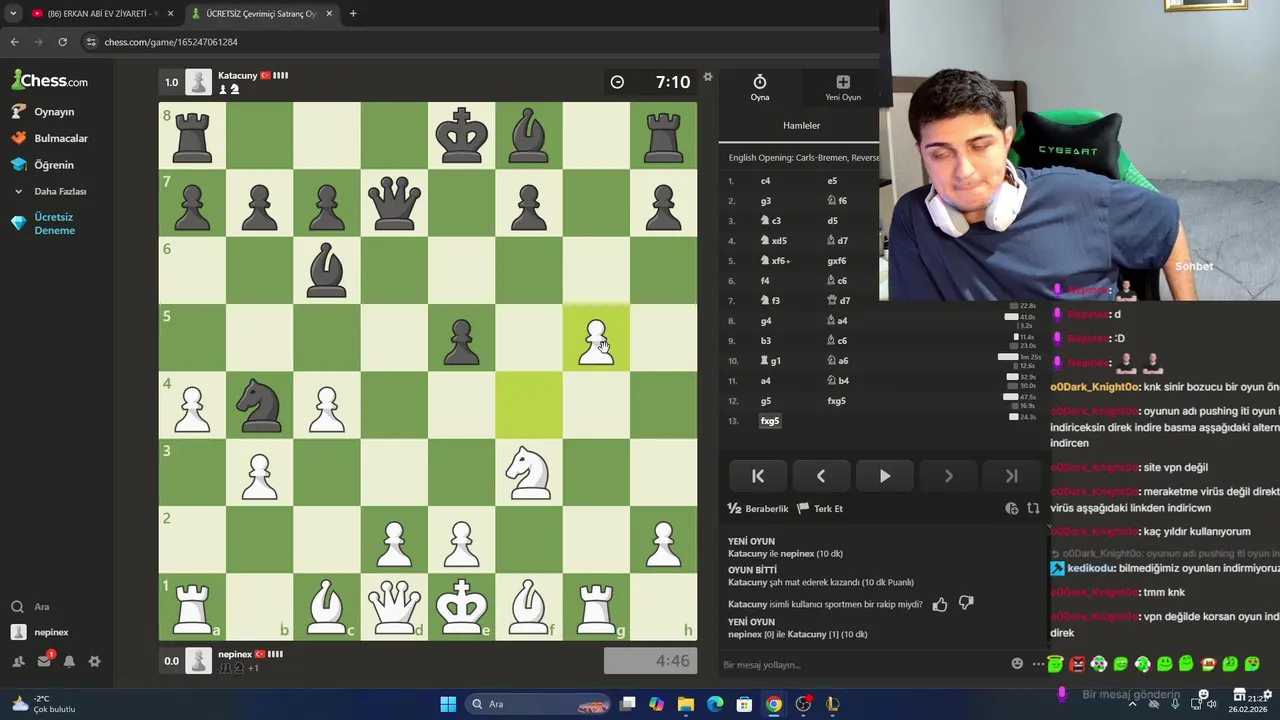Resign the game with Terk Et
Screen dimensions: 1280x720
[820, 509]
